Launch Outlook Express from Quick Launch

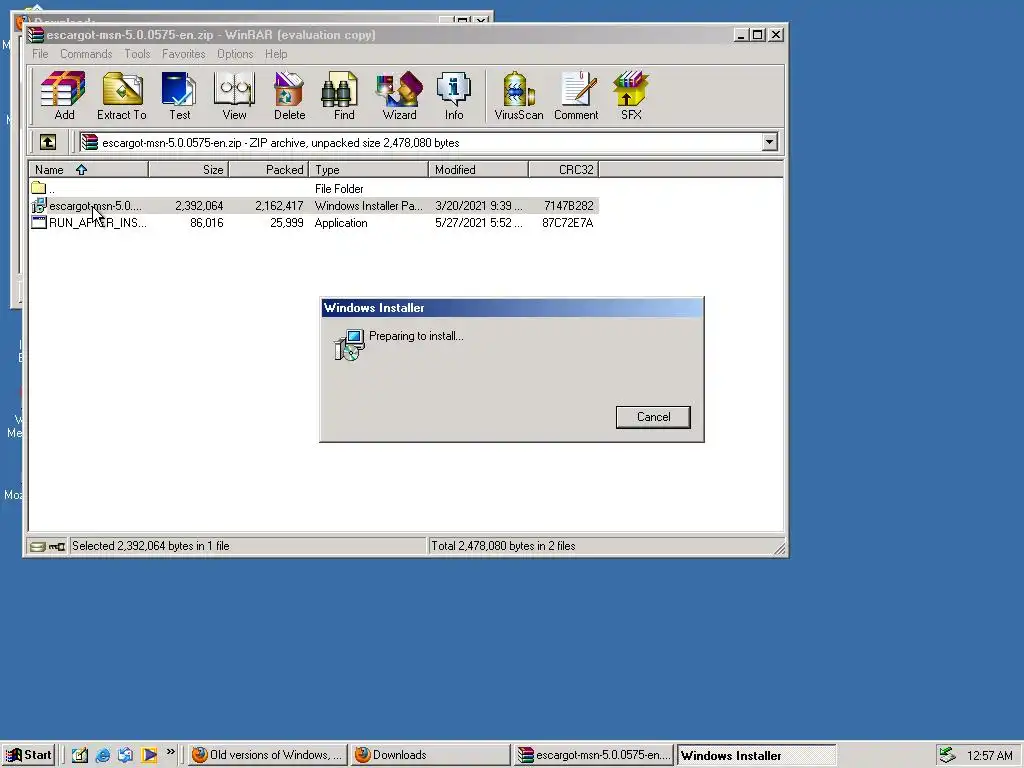[x=125, y=755]
